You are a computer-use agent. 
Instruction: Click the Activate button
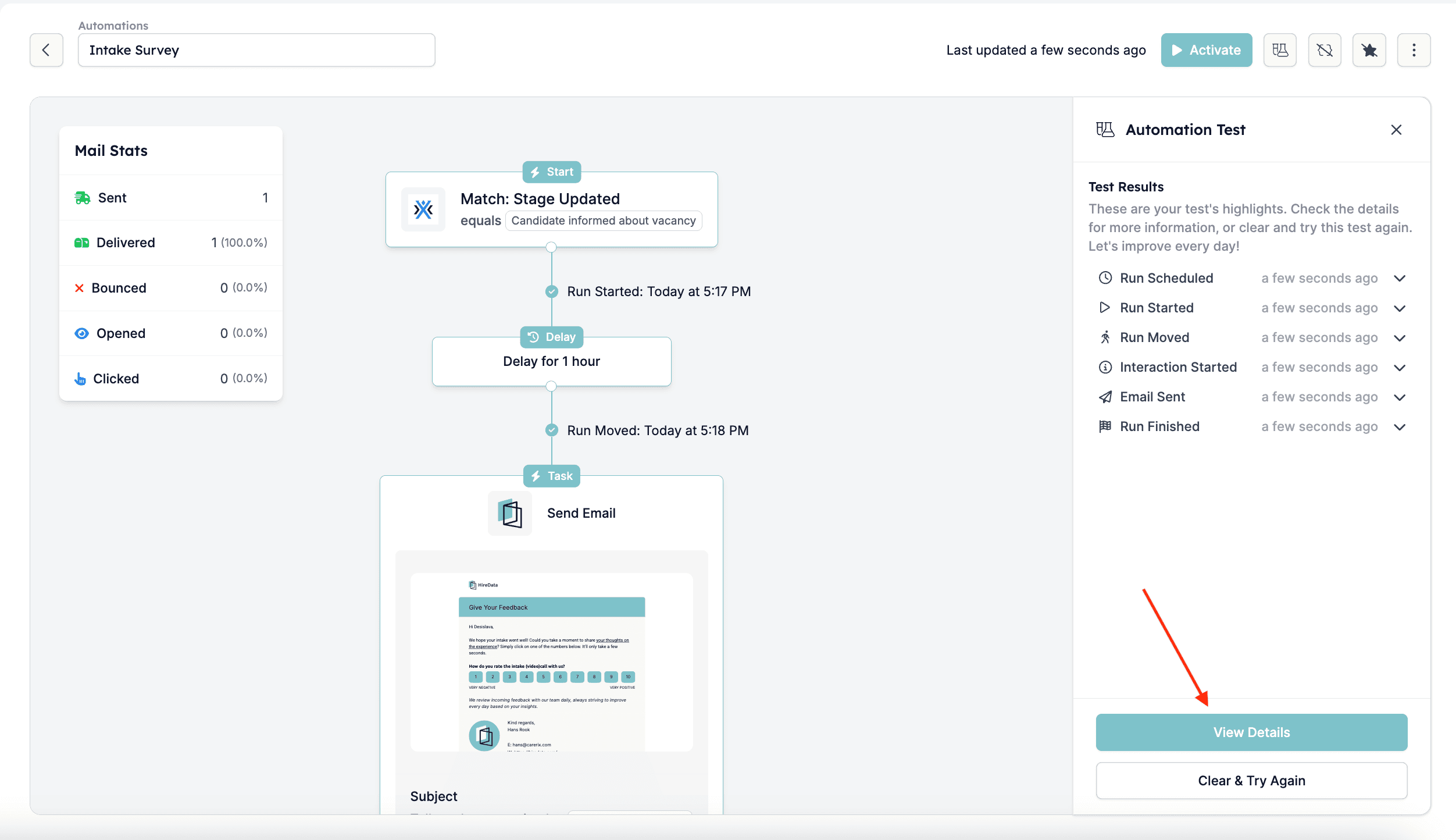(1207, 50)
